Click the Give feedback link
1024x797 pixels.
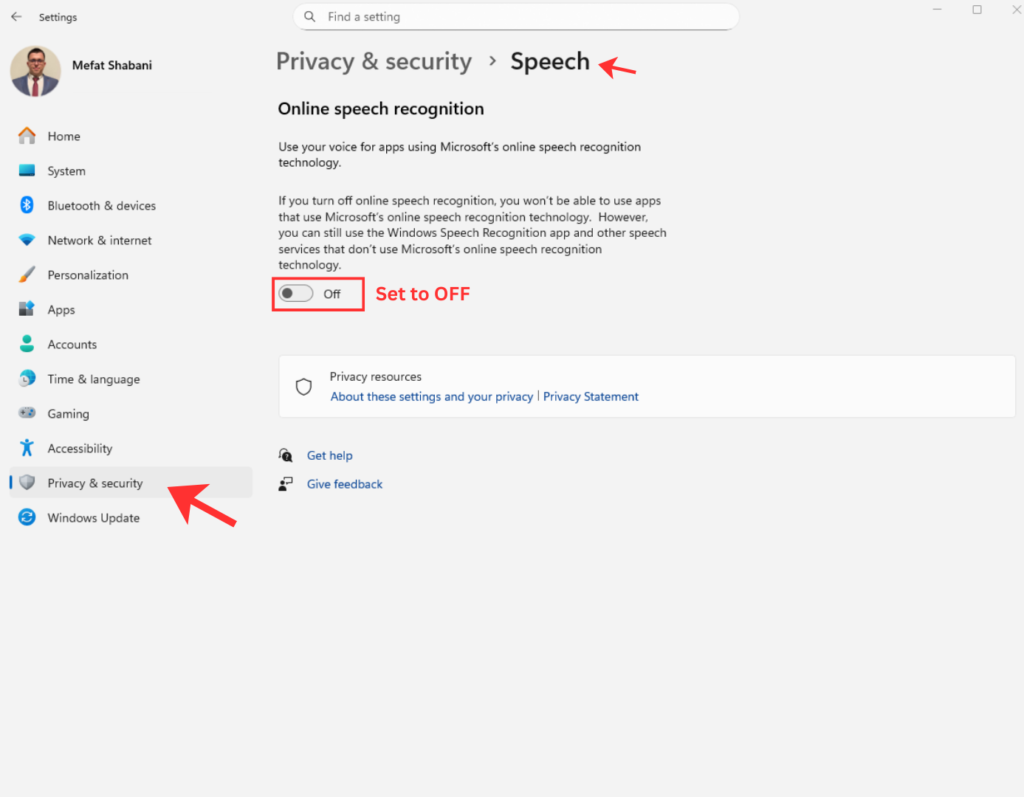(344, 484)
